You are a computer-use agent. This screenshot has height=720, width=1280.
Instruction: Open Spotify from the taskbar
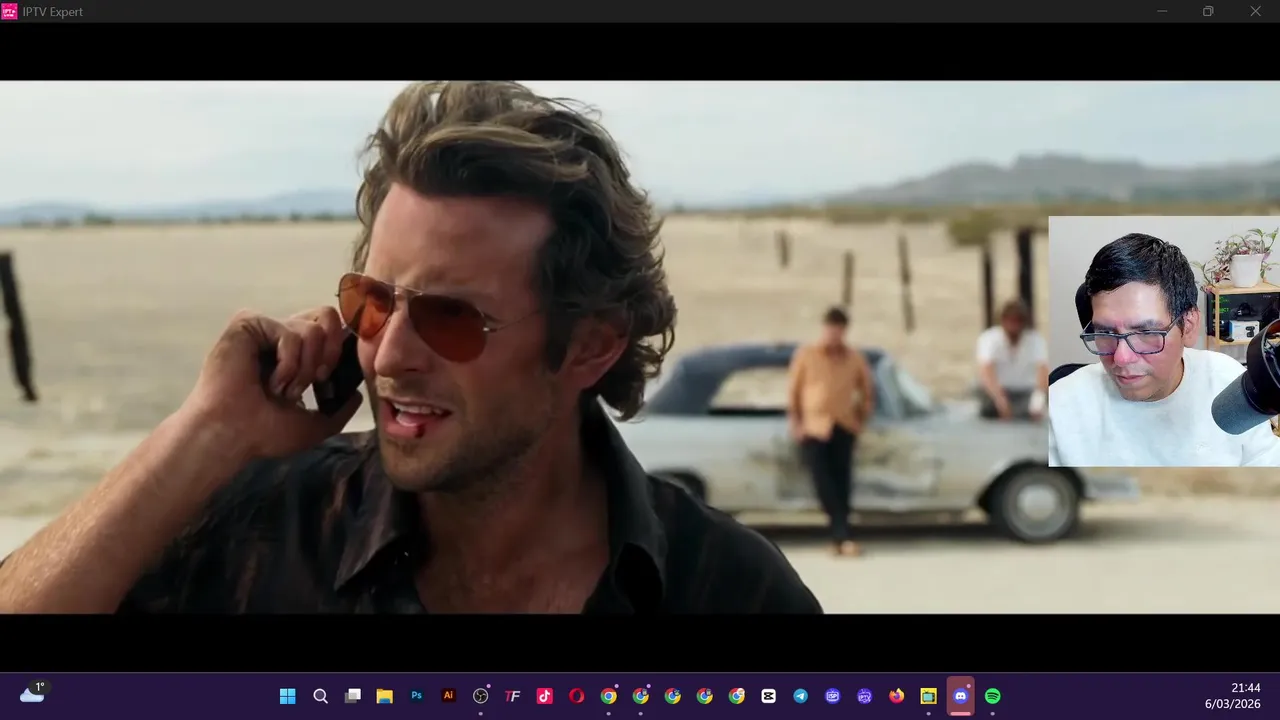click(993, 696)
